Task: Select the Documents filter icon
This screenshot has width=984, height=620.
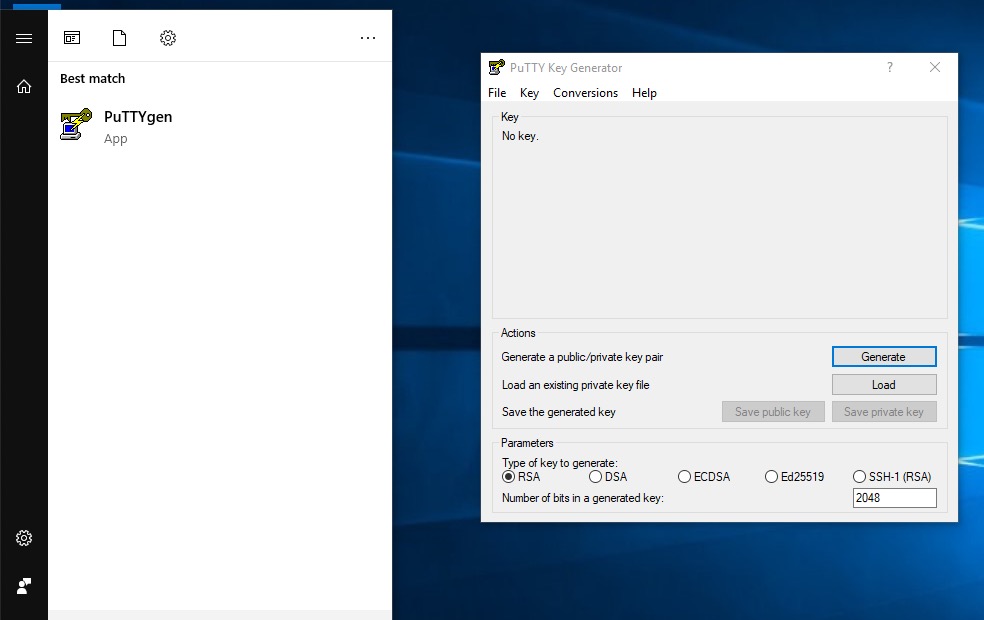Action: pos(120,38)
